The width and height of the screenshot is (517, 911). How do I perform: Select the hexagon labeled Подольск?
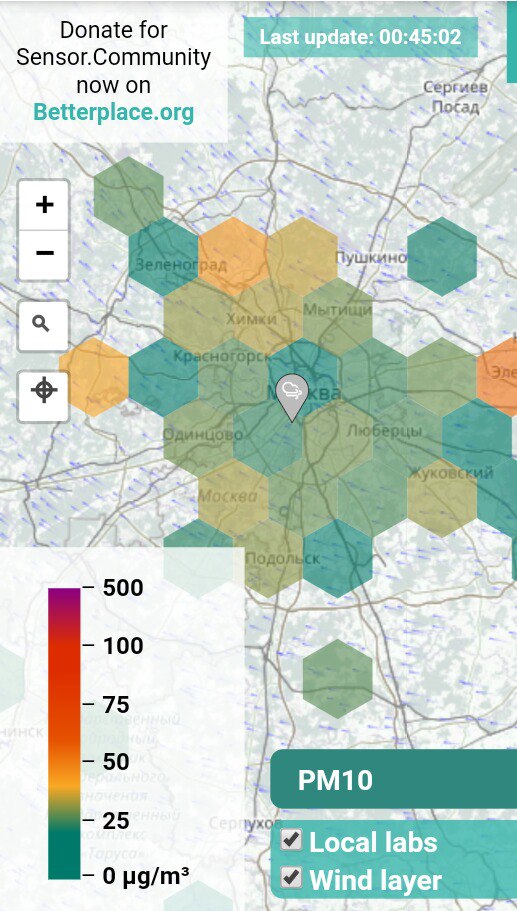[268, 558]
